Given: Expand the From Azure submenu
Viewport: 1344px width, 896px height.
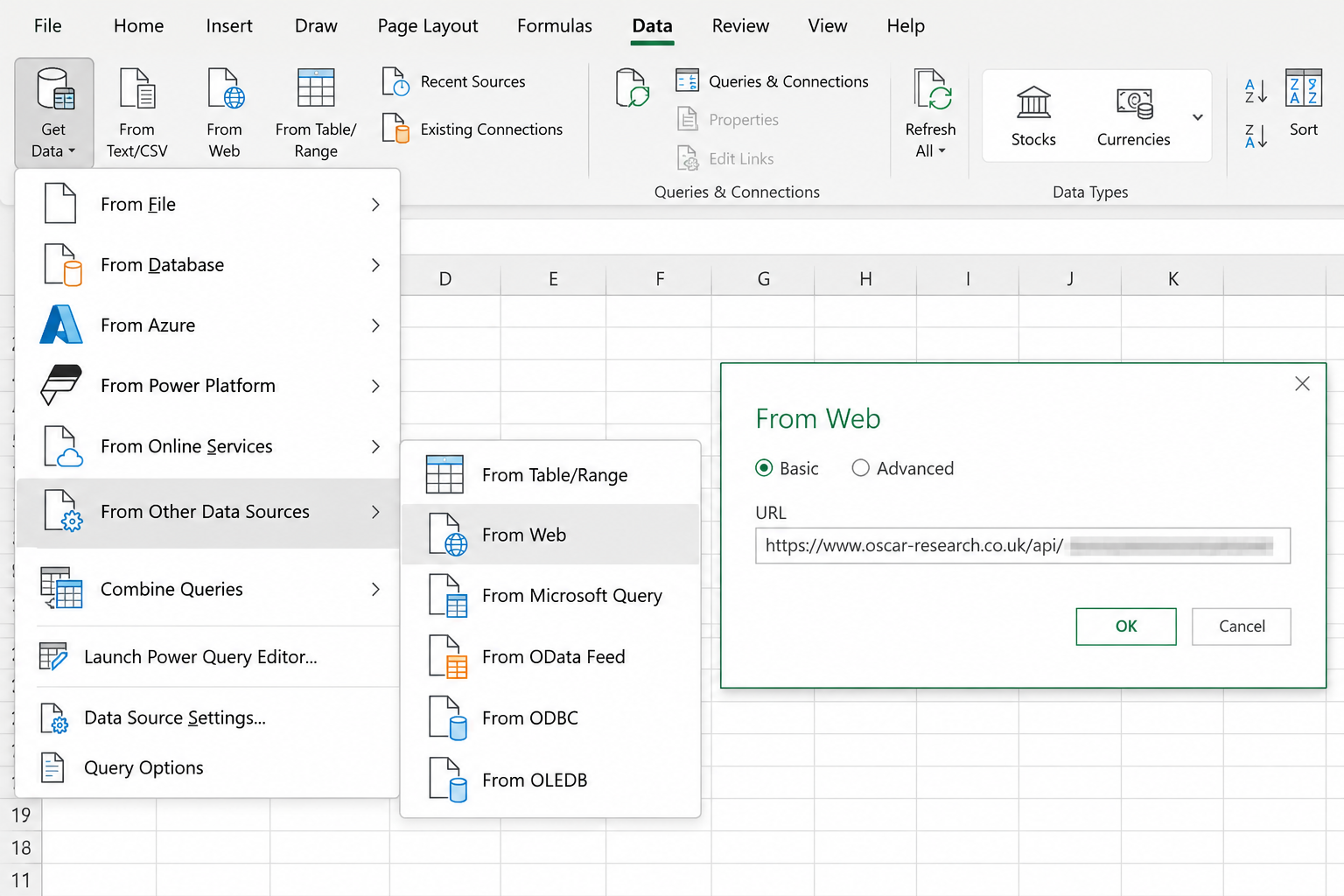Looking at the screenshot, I should pos(208,325).
